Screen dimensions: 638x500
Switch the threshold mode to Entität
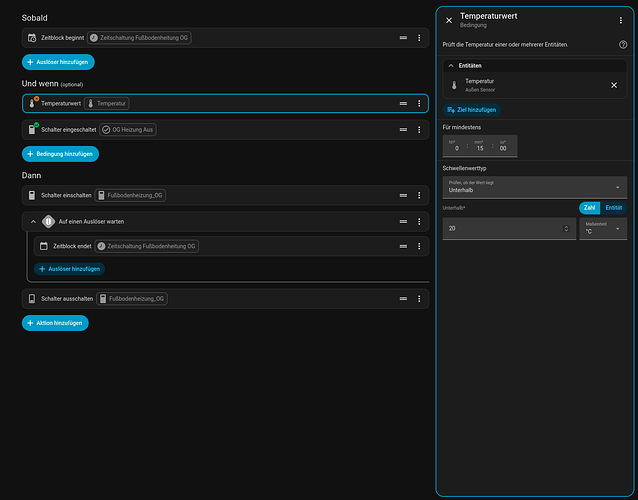click(614, 207)
